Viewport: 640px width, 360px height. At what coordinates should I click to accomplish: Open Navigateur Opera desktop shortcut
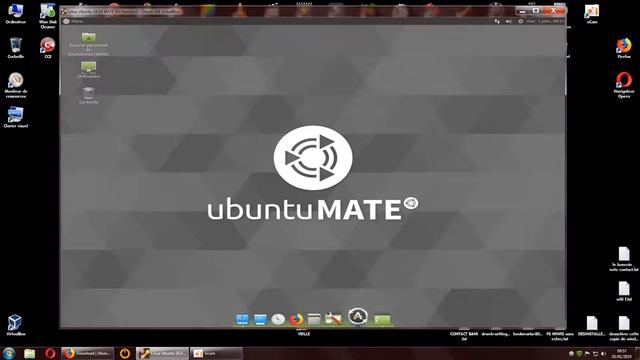tap(624, 85)
